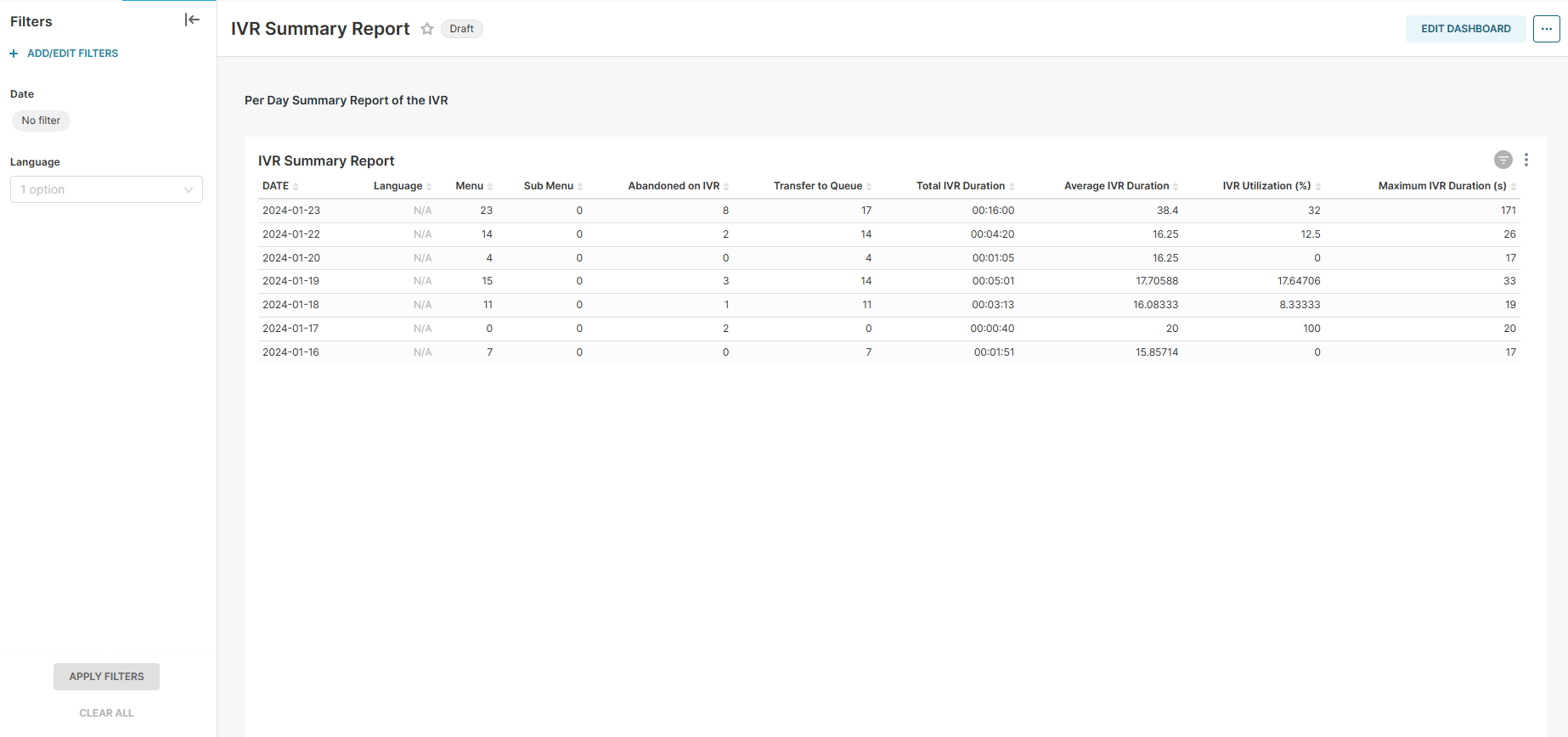The width and height of the screenshot is (1568, 737).
Task: Collapse the Filters sidebar panel
Action: click(192, 20)
